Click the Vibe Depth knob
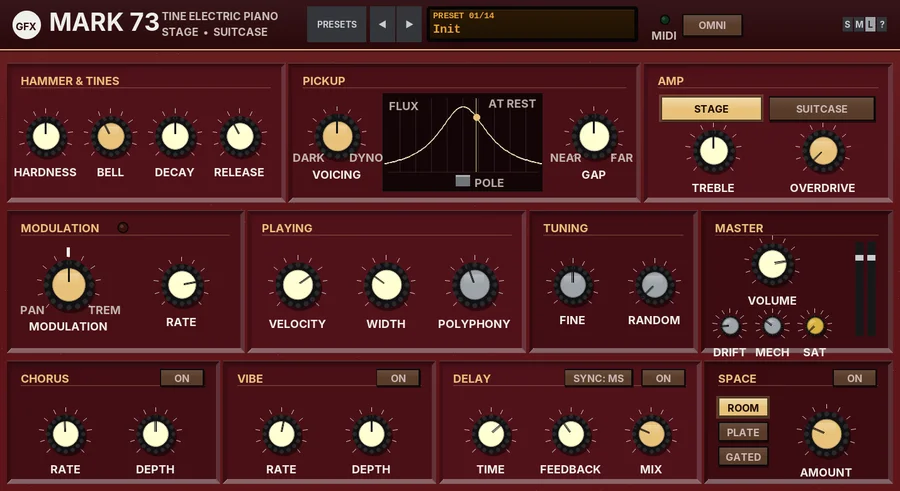900x491 pixels. click(371, 434)
